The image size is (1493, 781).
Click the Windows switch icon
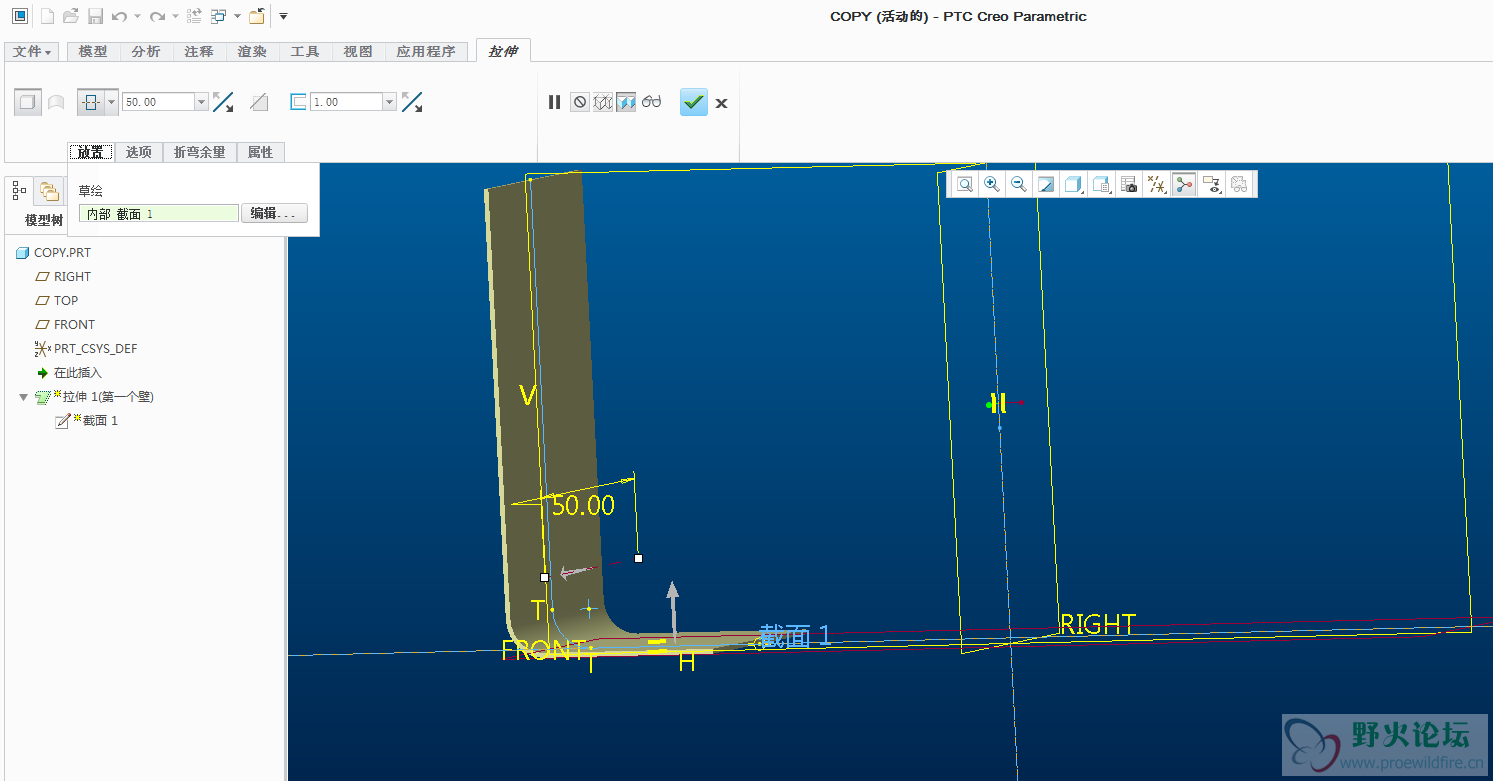click(219, 16)
